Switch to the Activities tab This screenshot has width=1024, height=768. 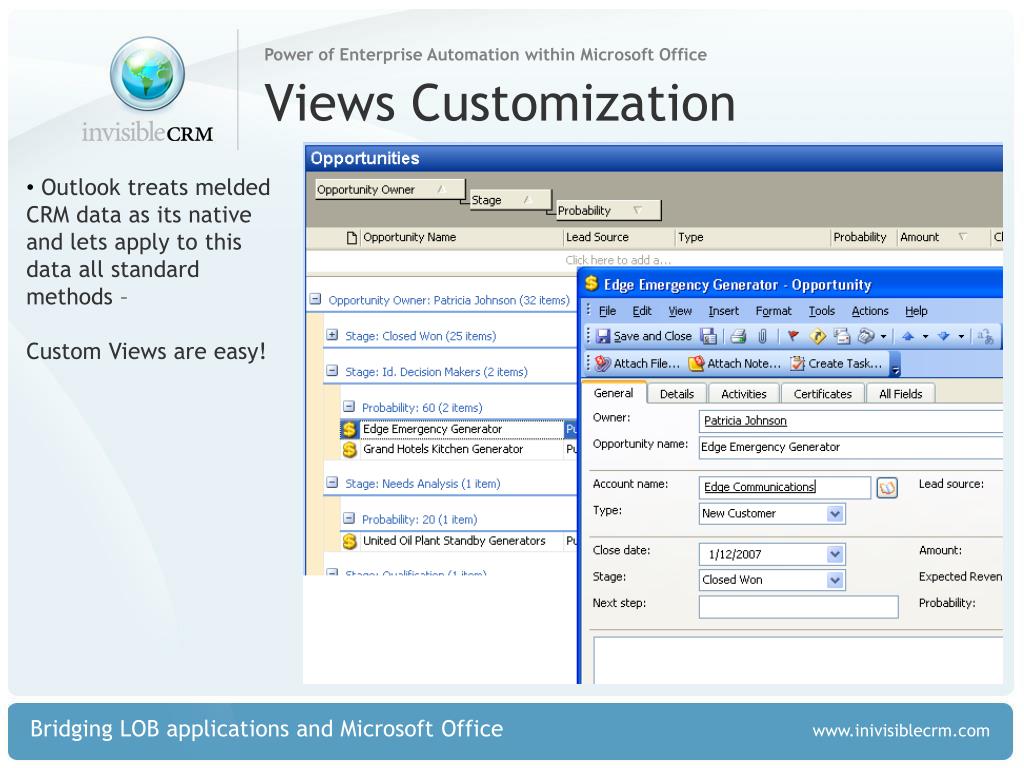pyautogui.click(x=744, y=394)
